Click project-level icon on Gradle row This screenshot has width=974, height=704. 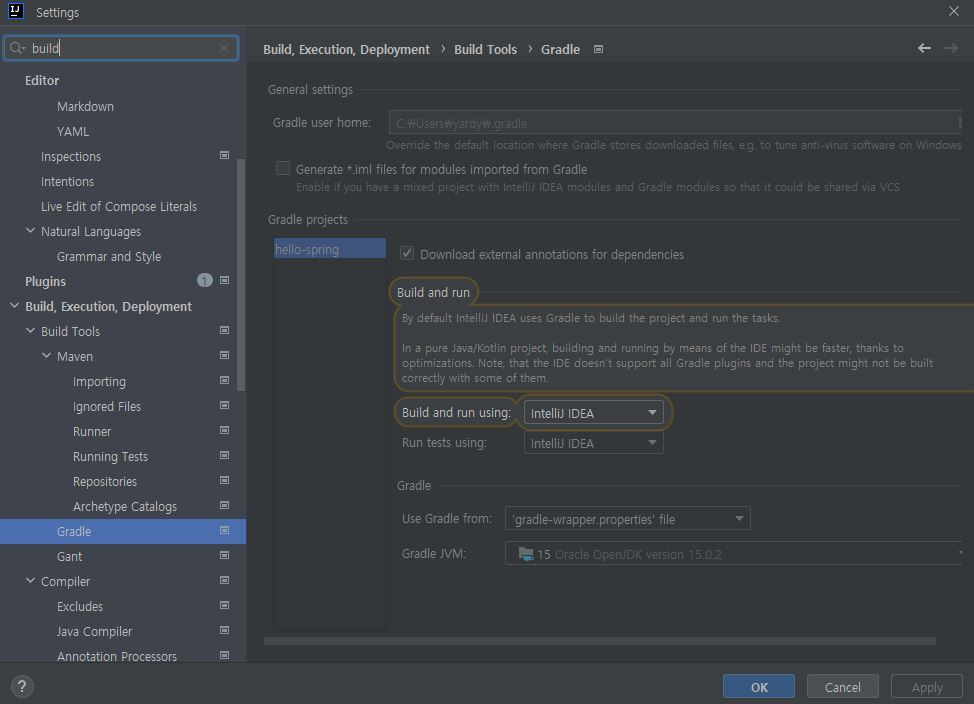pos(224,530)
